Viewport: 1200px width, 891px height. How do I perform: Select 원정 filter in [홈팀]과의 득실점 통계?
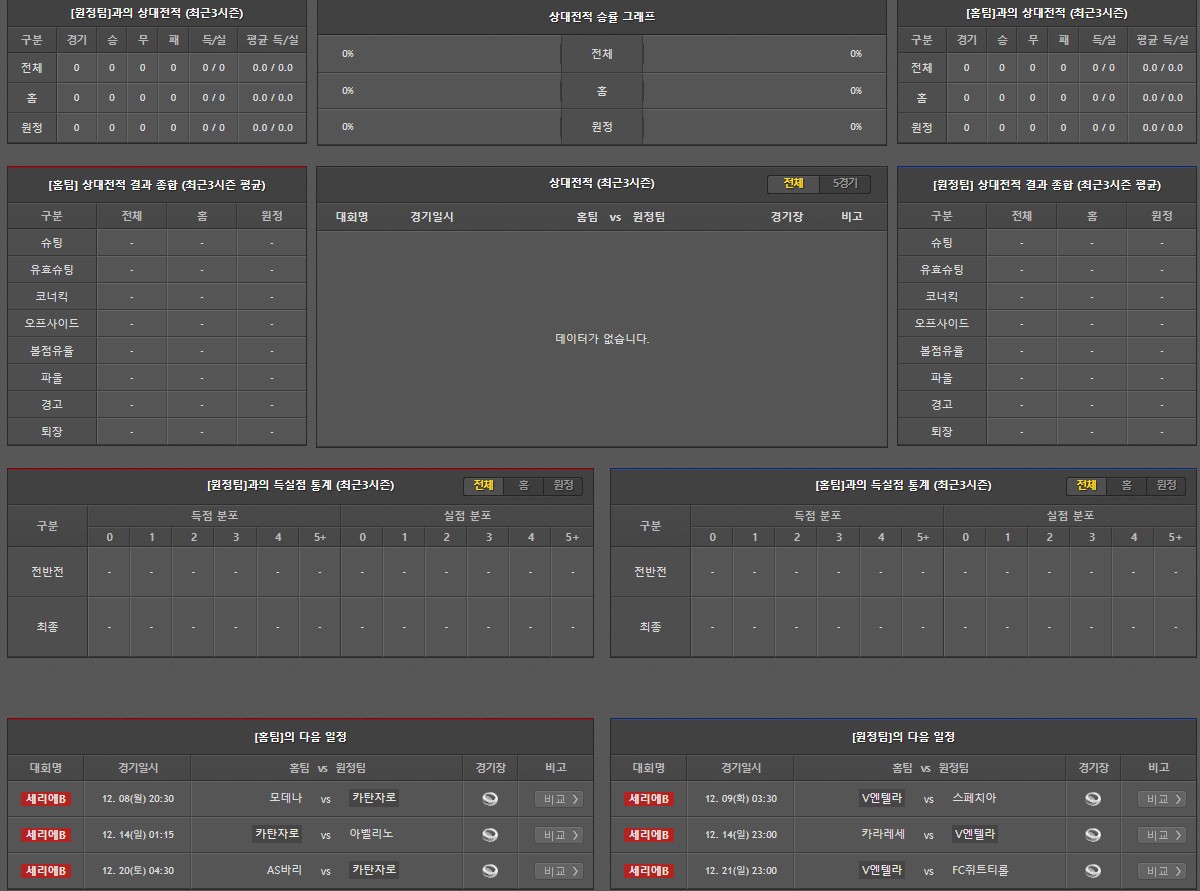1166,486
